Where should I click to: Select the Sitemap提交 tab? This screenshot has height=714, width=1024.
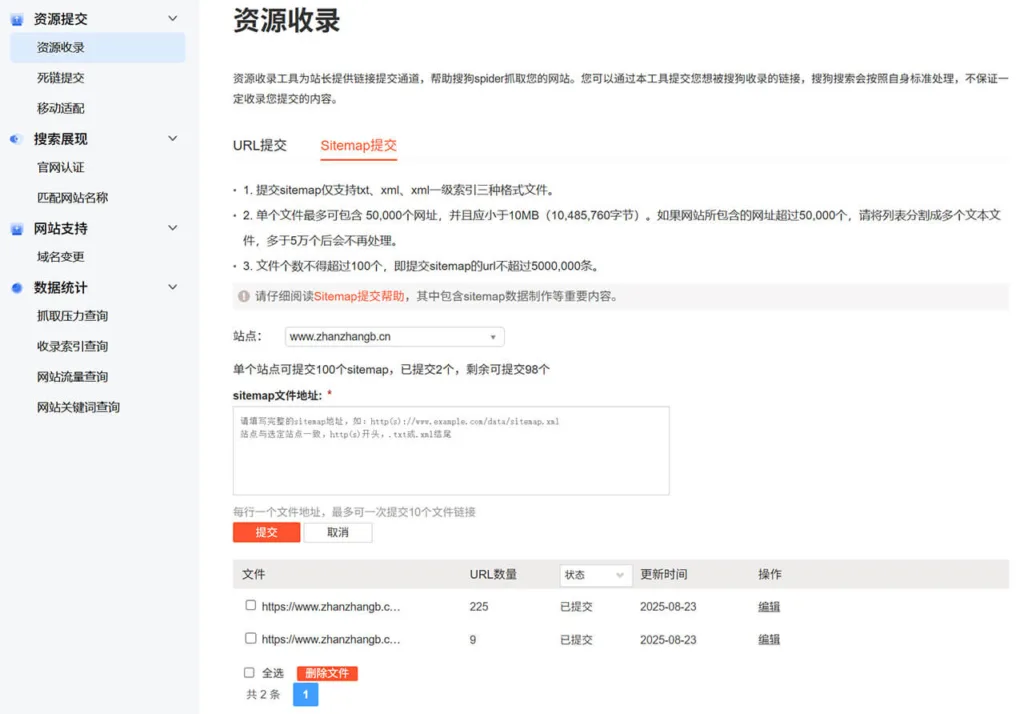point(358,145)
